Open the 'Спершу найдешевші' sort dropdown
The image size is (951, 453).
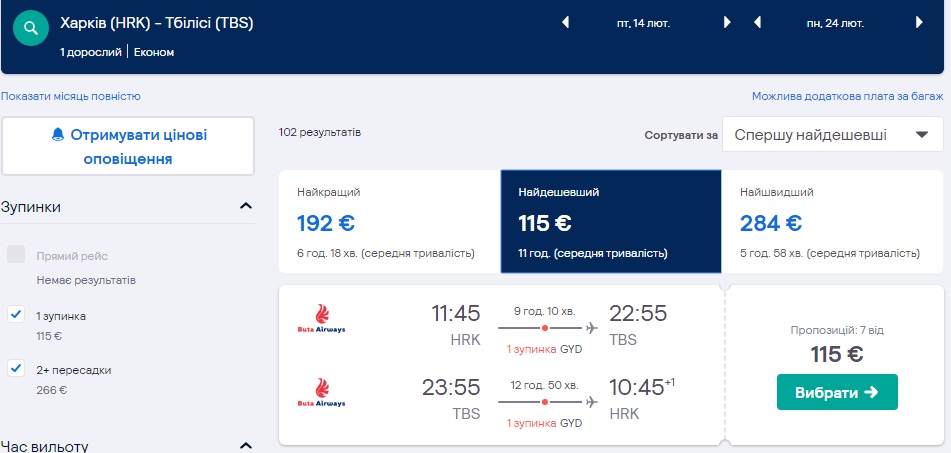click(825, 135)
